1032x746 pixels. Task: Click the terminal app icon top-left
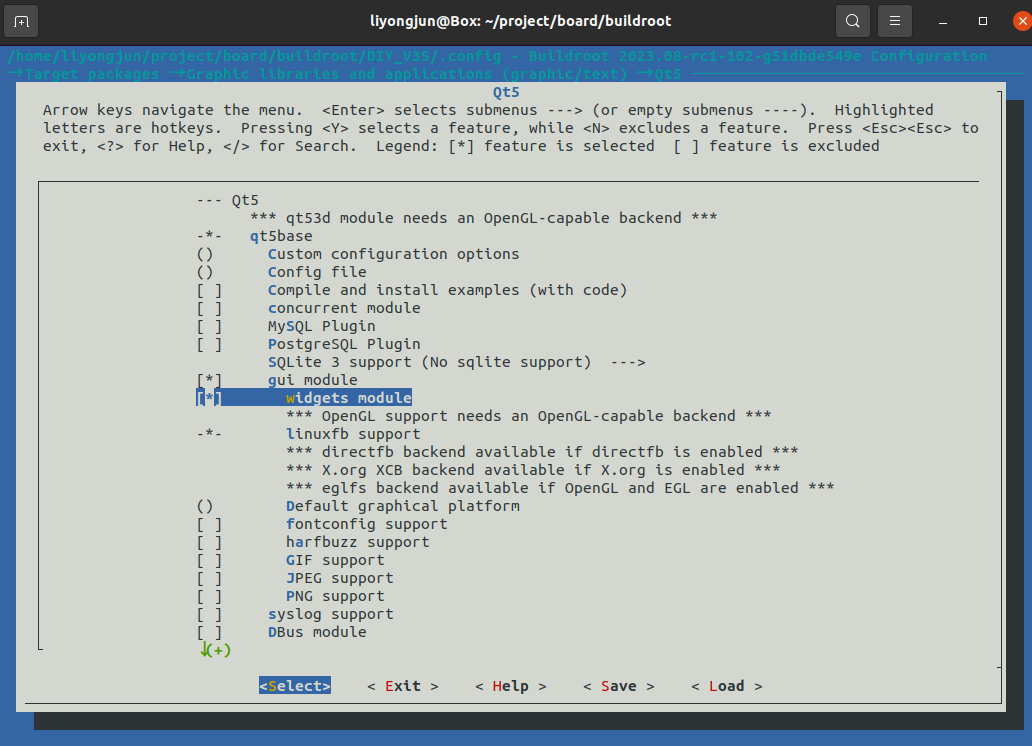click(x=21, y=20)
